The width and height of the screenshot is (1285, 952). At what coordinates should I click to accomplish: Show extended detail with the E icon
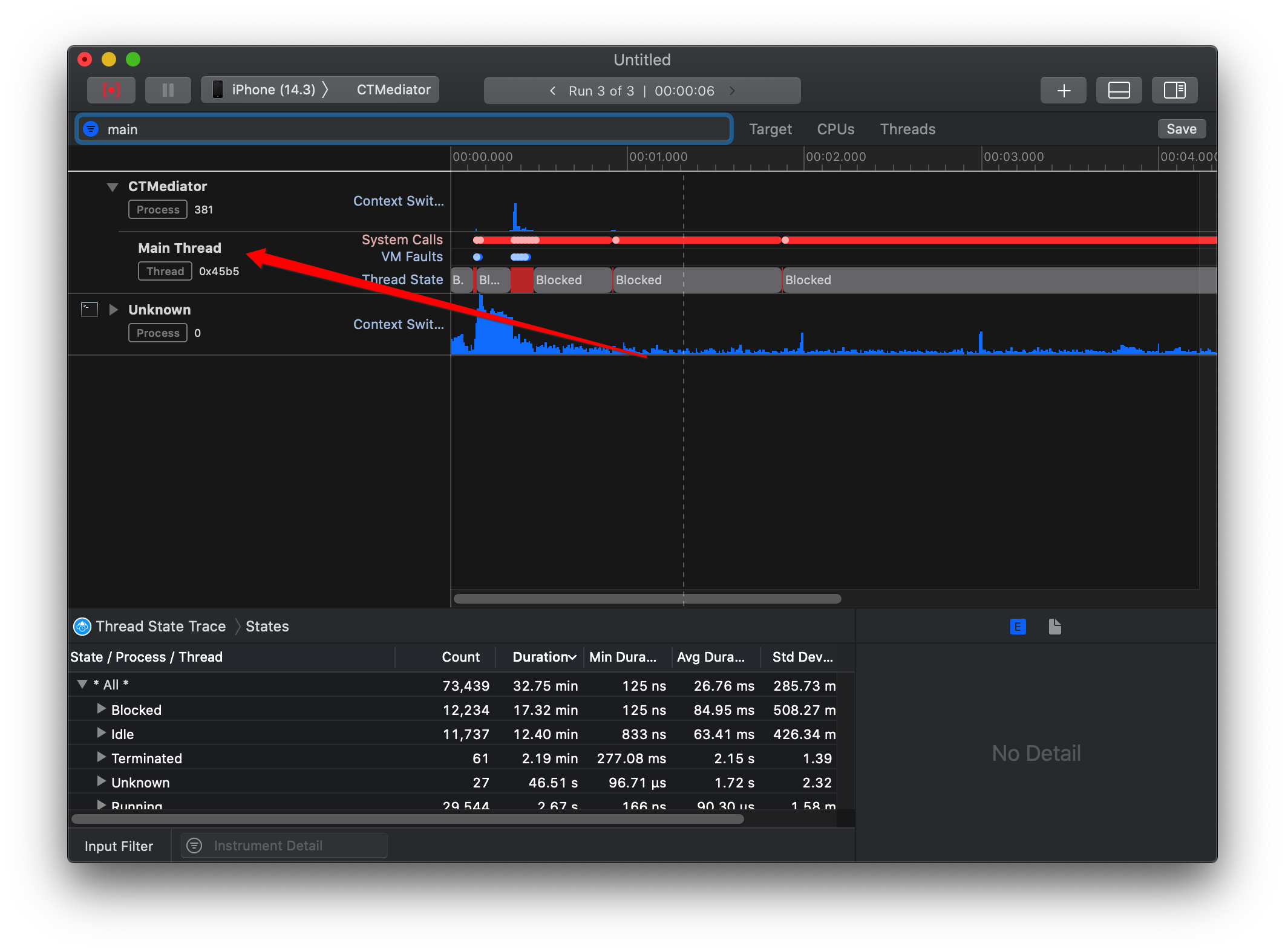tap(1018, 627)
